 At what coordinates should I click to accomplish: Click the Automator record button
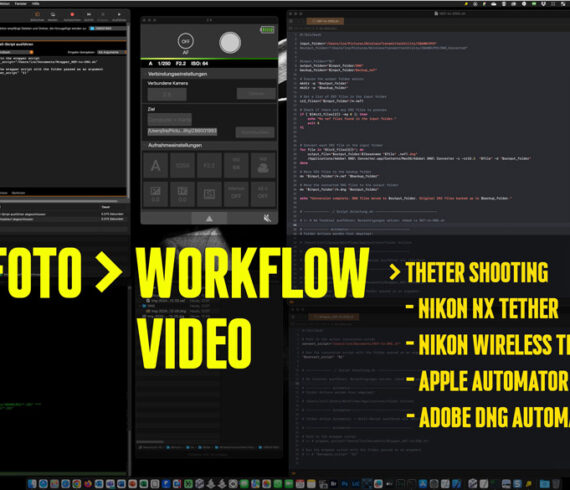pyautogui.click(x=72, y=15)
